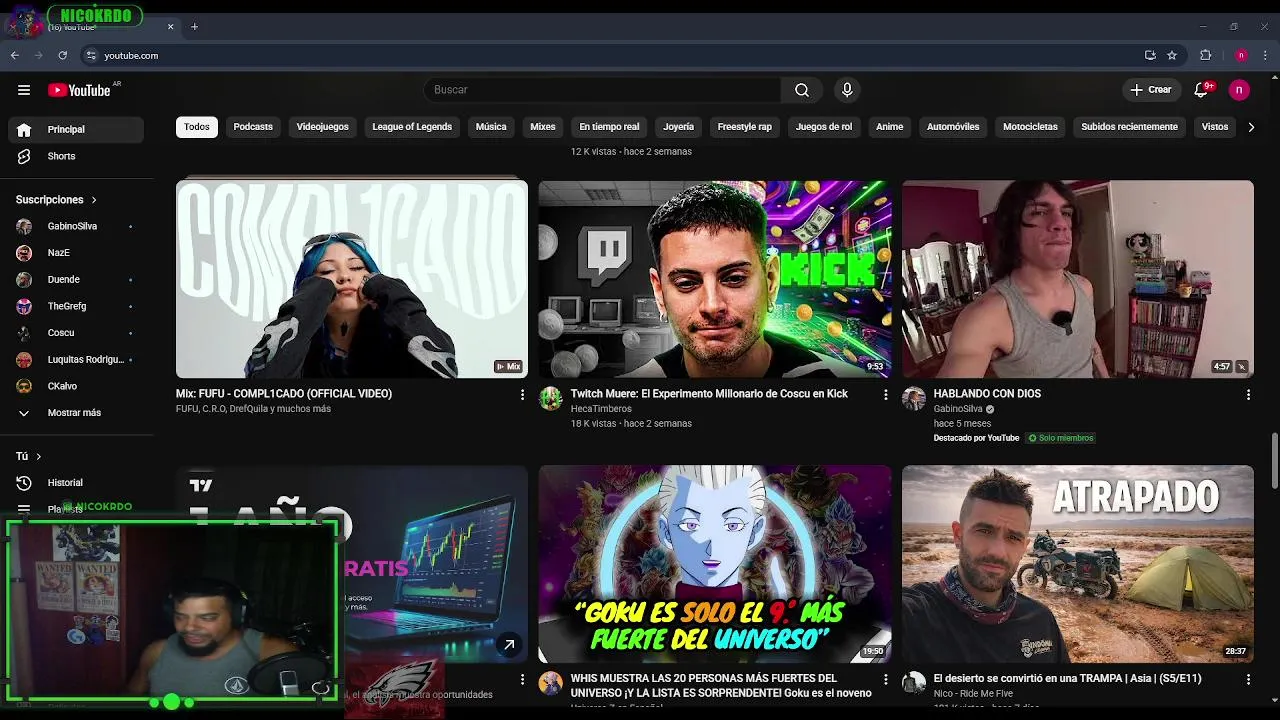Click the browser back arrow
Viewport: 1280px width, 720px height.
tap(15, 56)
